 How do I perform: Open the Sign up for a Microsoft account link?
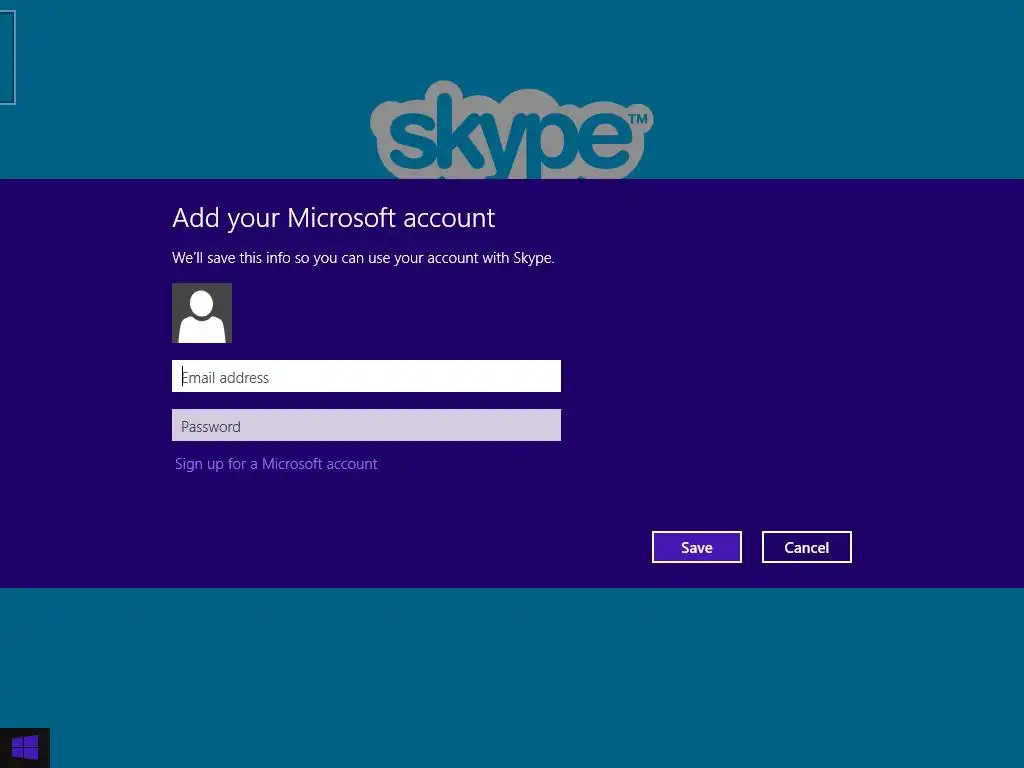click(x=276, y=464)
